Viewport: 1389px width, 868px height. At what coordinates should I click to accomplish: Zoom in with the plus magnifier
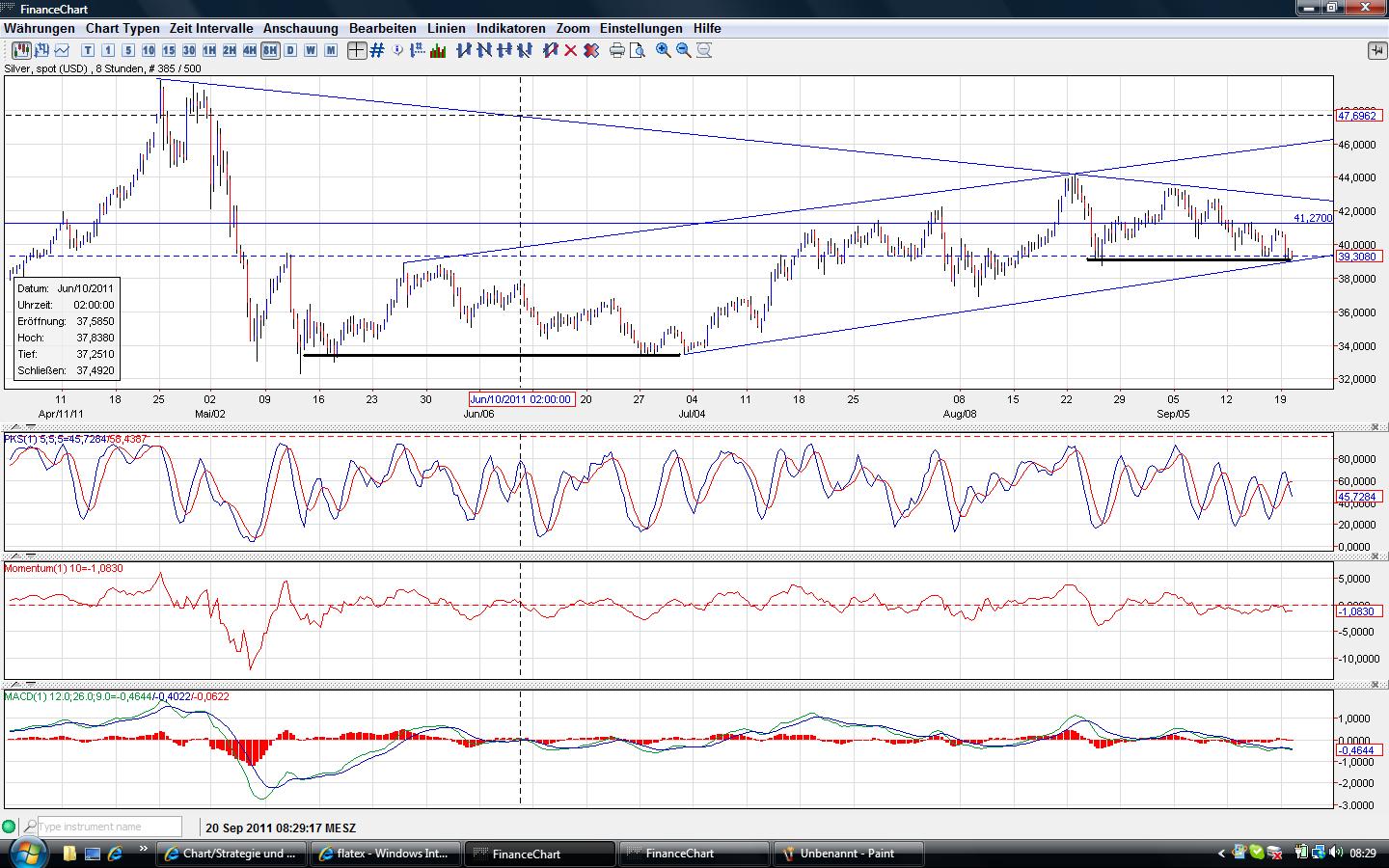[664, 50]
